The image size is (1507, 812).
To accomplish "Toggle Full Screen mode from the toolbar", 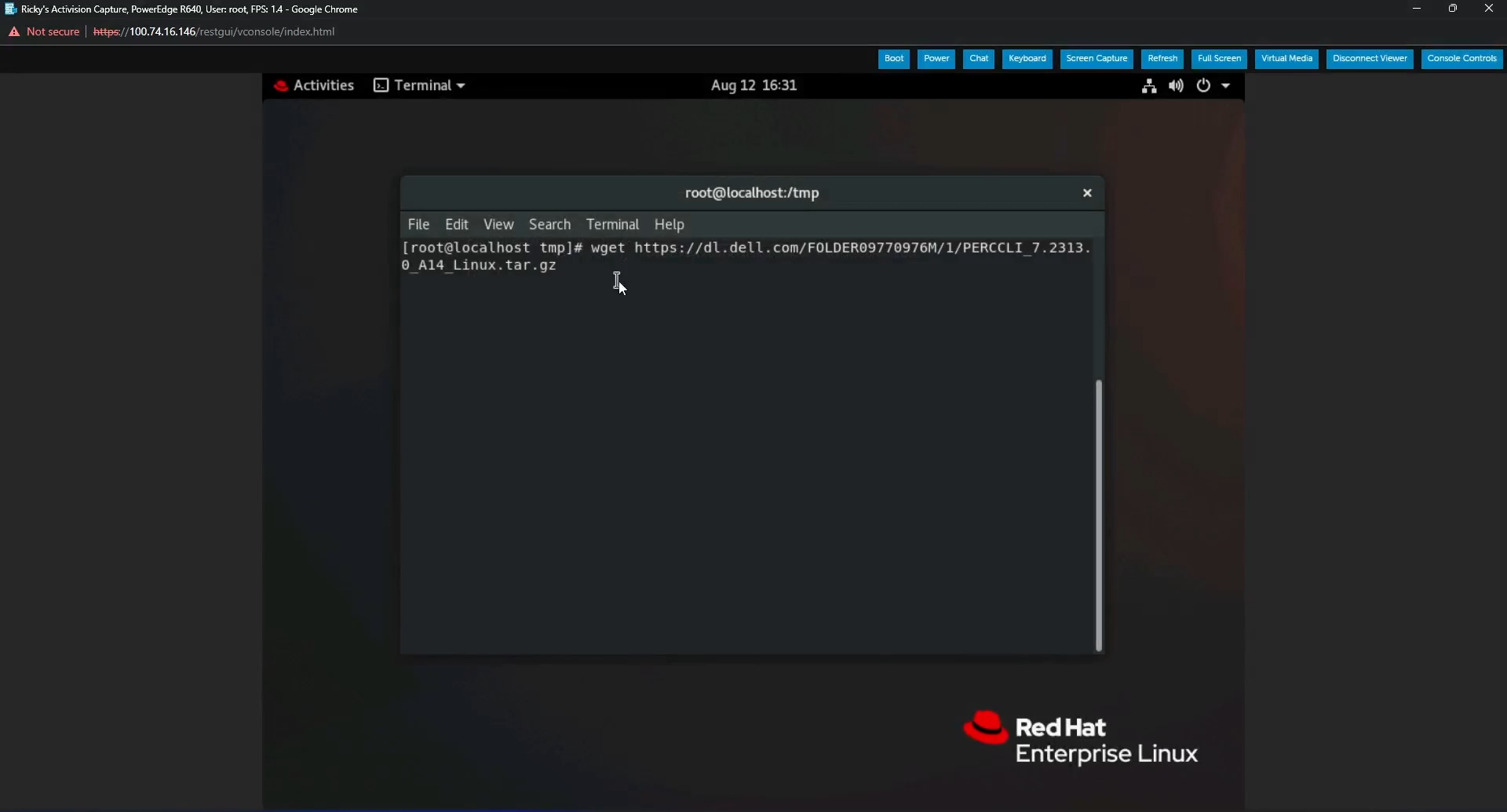I will [x=1217, y=58].
